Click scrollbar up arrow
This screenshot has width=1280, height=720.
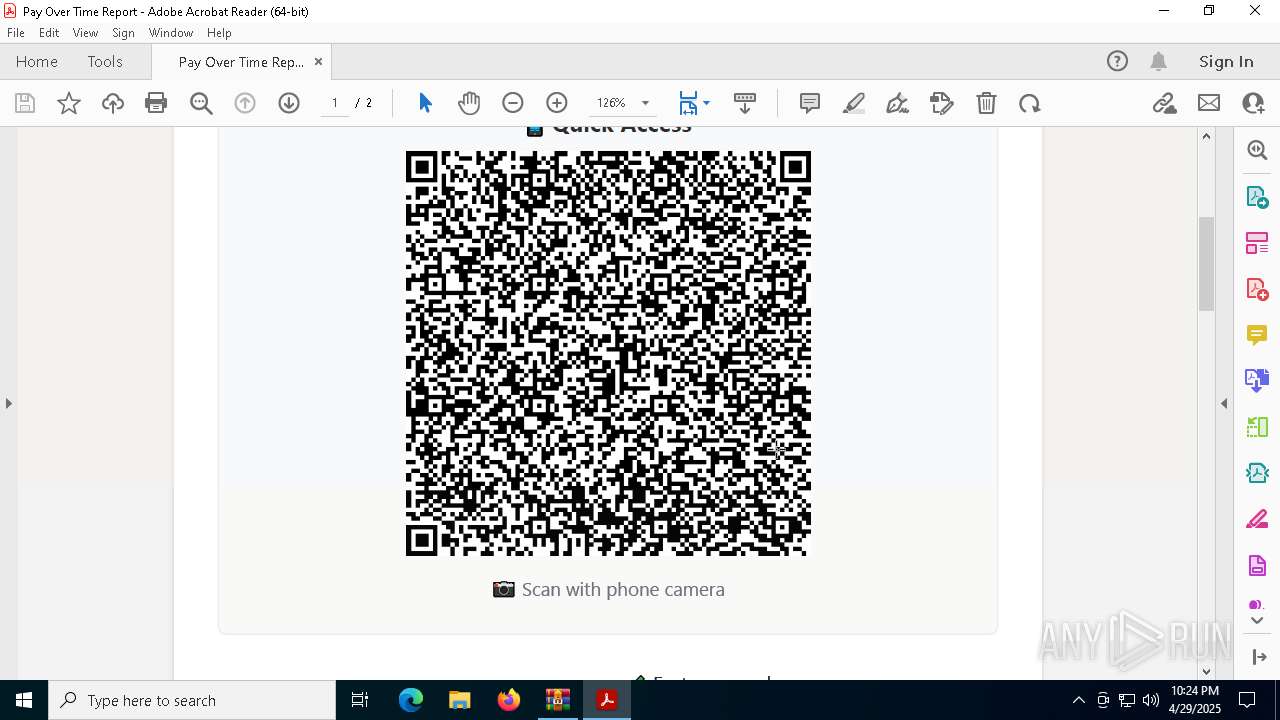1206,136
